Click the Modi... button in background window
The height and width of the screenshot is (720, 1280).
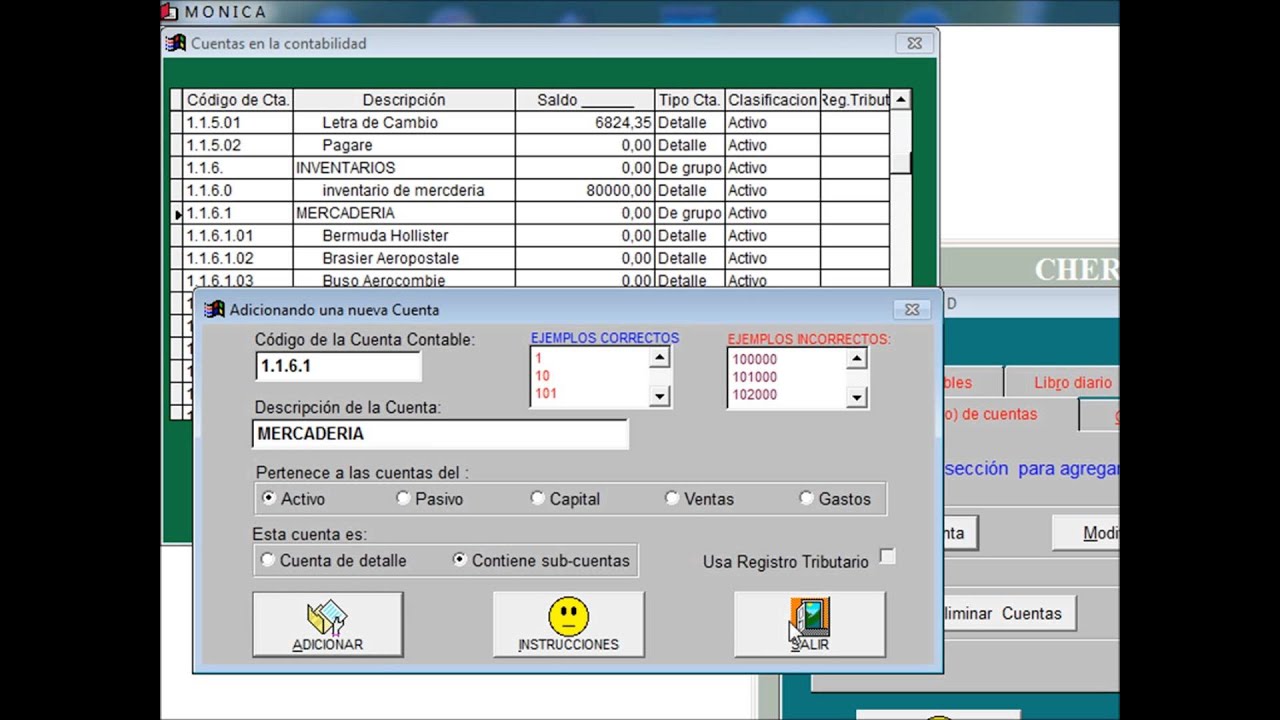[x=1086, y=533]
